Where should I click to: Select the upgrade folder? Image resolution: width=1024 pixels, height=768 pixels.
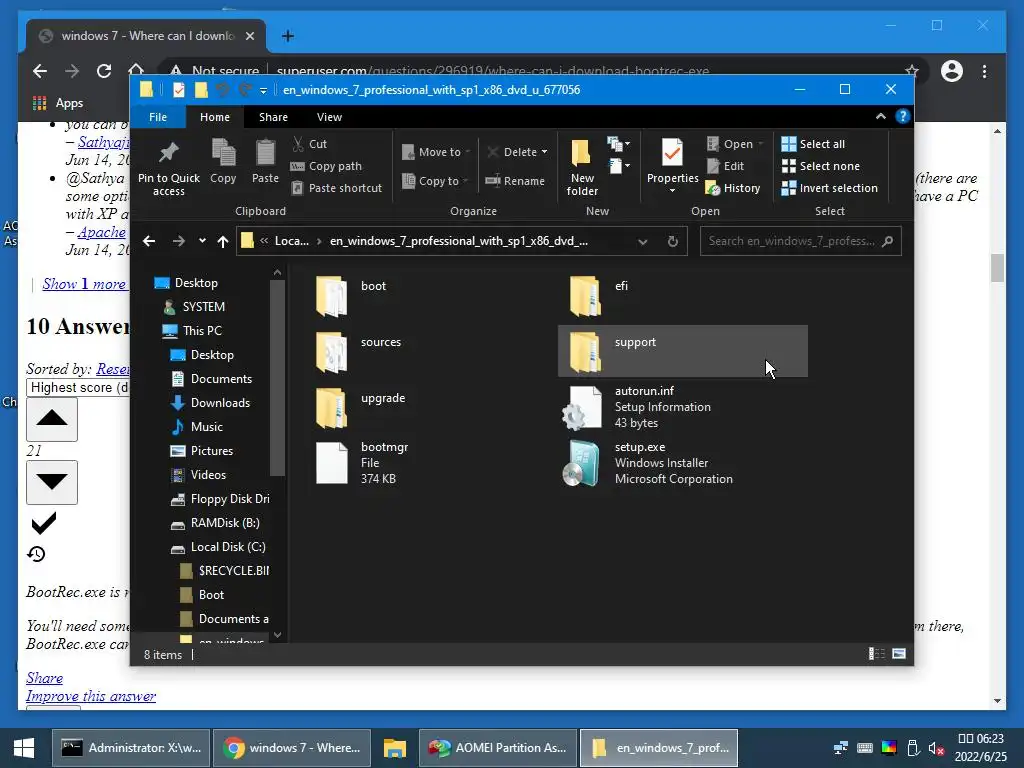pos(431,408)
